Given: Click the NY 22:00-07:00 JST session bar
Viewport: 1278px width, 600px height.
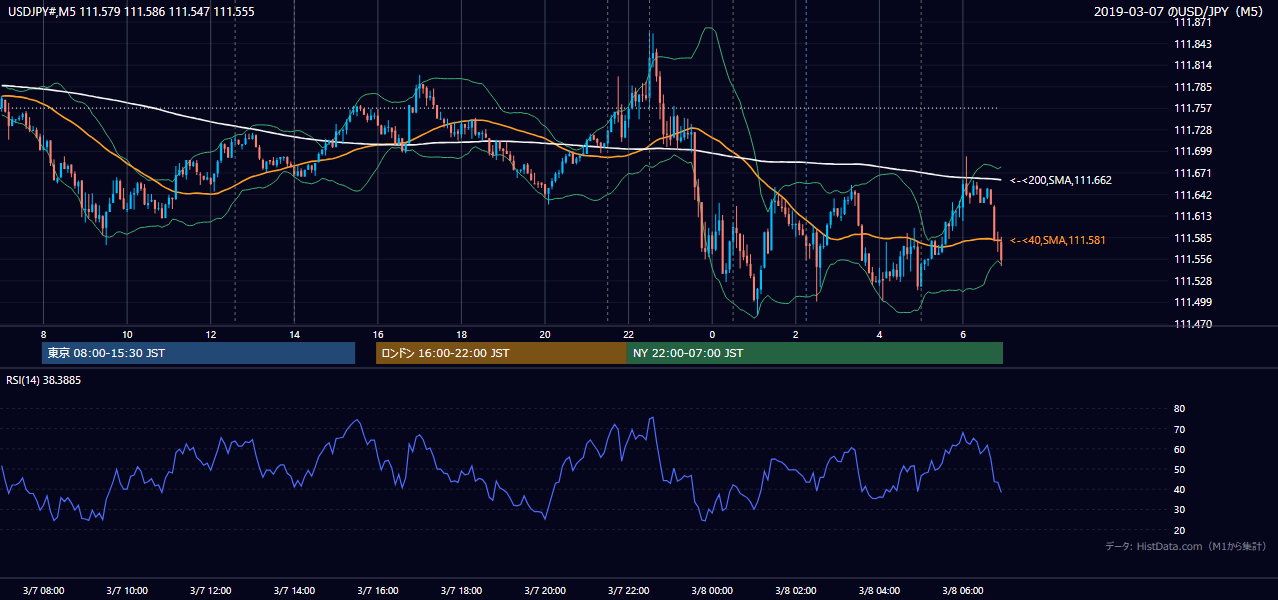Looking at the screenshot, I should click(x=815, y=353).
